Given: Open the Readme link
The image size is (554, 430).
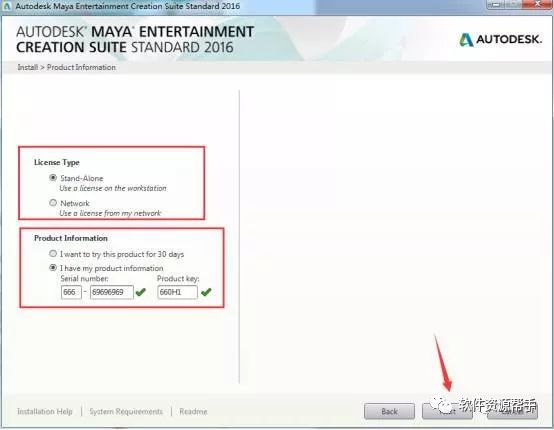Looking at the screenshot, I should [193, 412].
